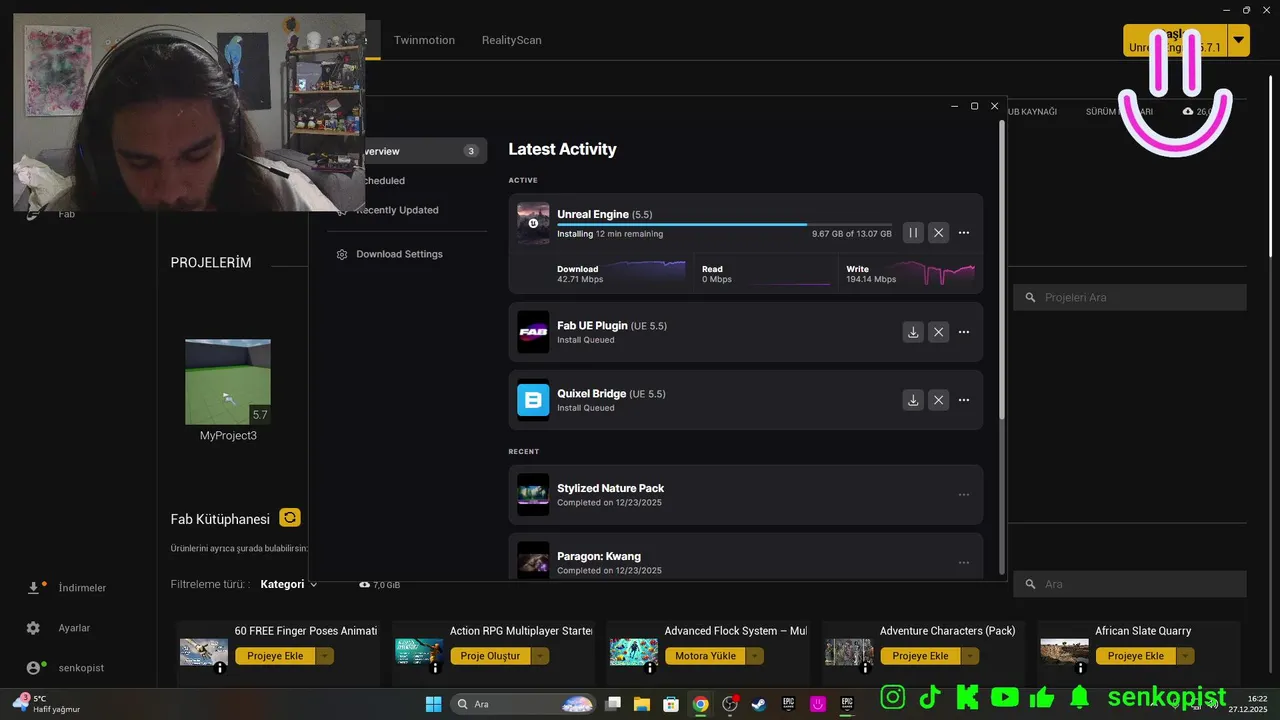1280x720 pixels.
Task: Open Steam from the taskbar
Action: point(759,704)
